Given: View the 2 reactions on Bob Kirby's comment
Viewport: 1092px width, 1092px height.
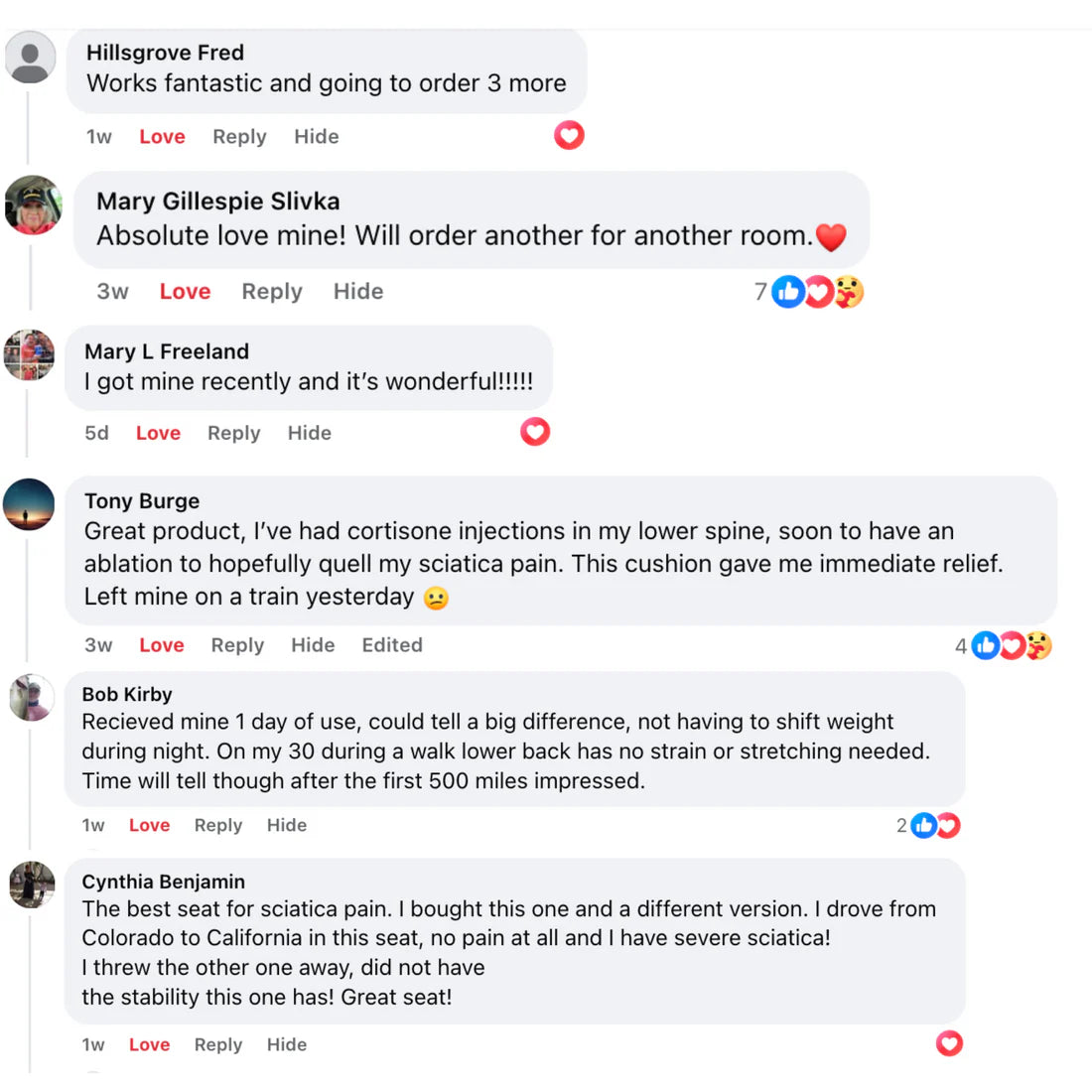Looking at the screenshot, I should 928,825.
